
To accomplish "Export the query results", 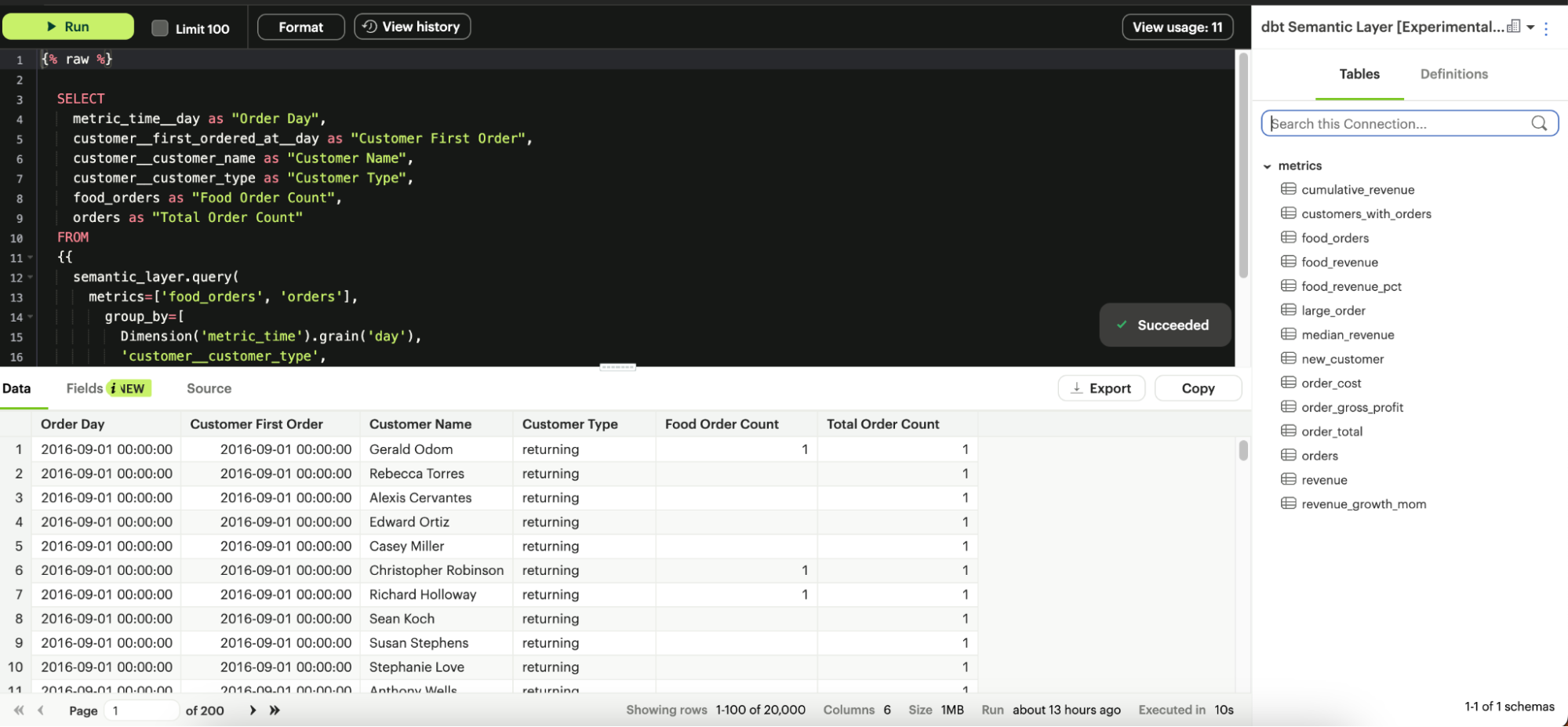I will point(1101,388).
